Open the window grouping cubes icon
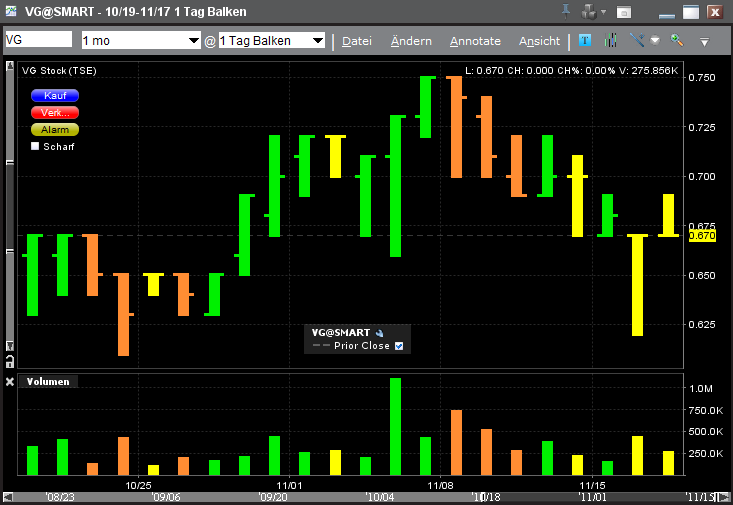Image resolution: width=733 pixels, height=505 pixels. point(589,12)
